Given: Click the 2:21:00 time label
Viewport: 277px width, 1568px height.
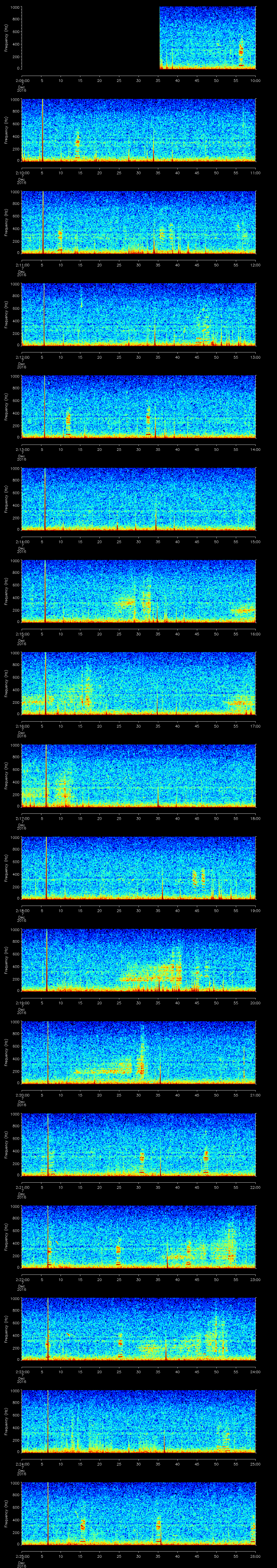Looking at the screenshot, I should tap(22, 1187).
